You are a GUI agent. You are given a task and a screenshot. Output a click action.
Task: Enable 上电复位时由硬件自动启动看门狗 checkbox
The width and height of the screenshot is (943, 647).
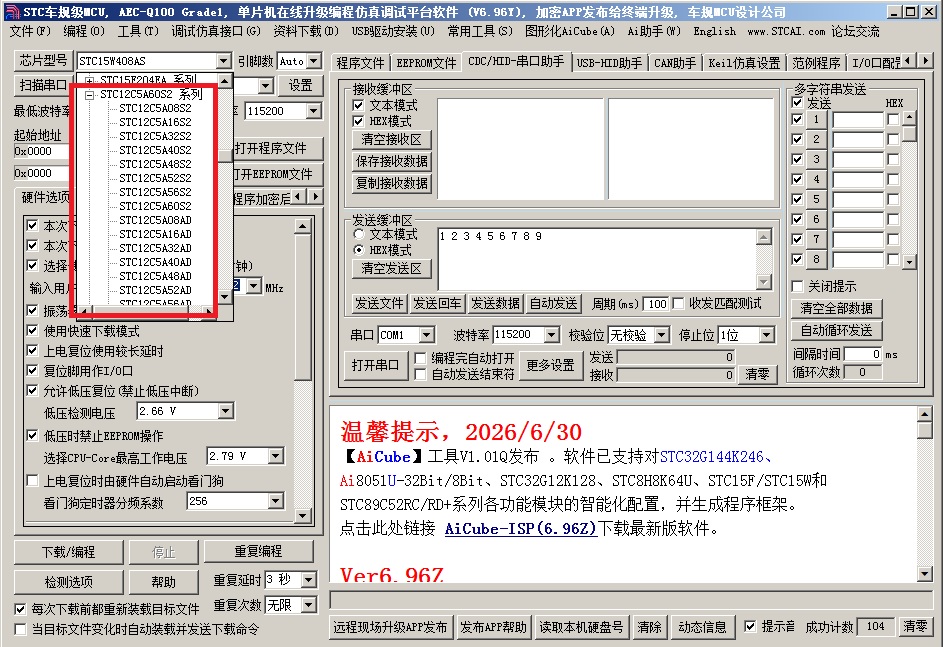click(x=33, y=480)
